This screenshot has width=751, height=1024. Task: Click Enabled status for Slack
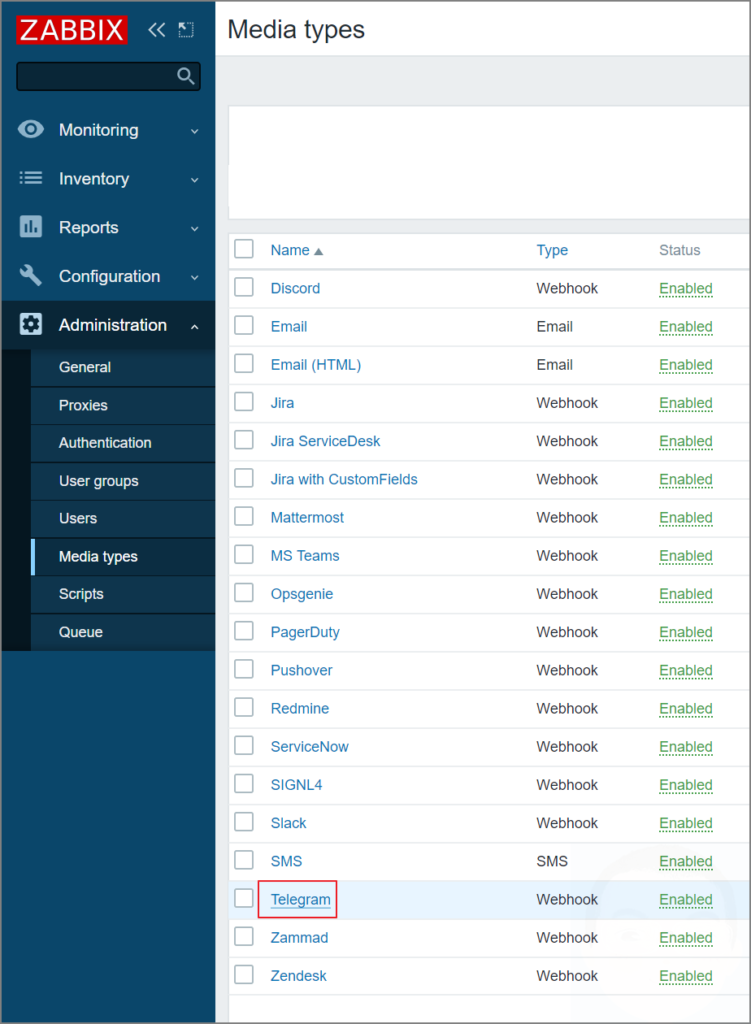point(686,823)
